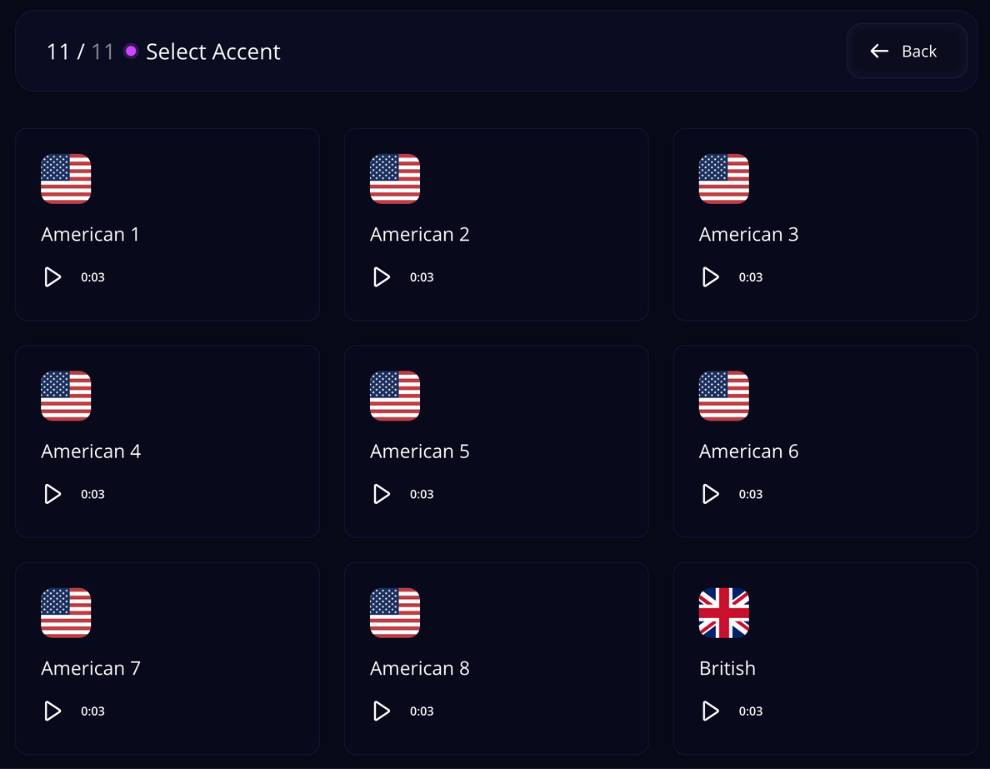The height and width of the screenshot is (769, 990).
Task: Select the American 6 accent card
Action: pyautogui.click(x=825, y=440)
